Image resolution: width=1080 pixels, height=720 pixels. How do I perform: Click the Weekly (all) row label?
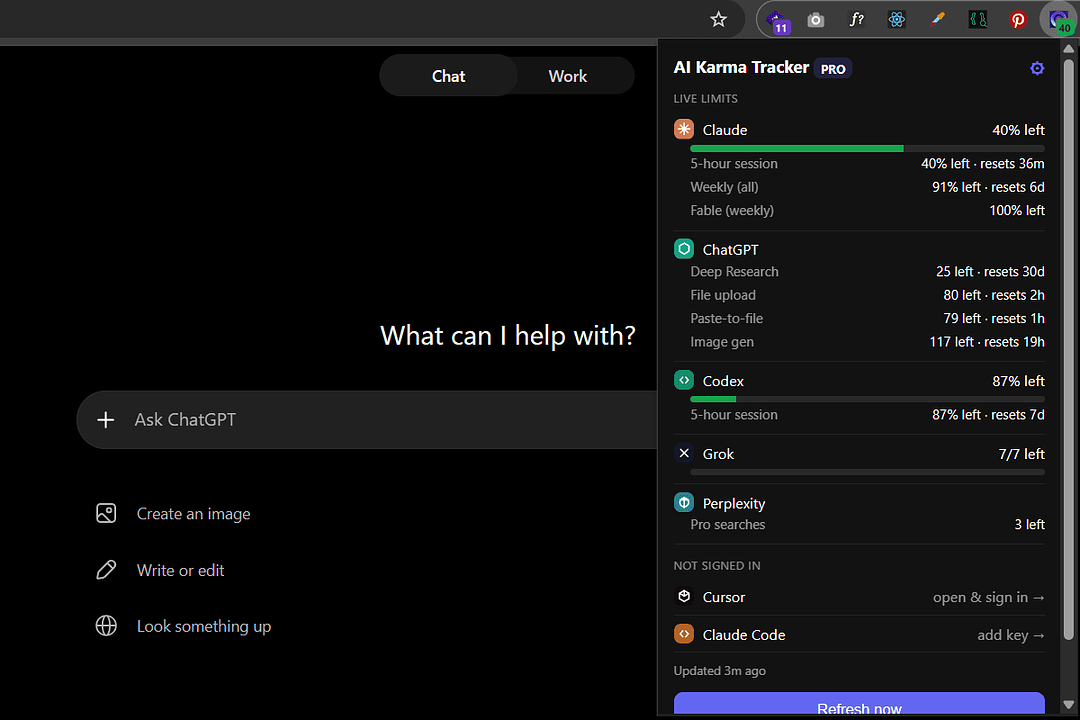point(724,187)
